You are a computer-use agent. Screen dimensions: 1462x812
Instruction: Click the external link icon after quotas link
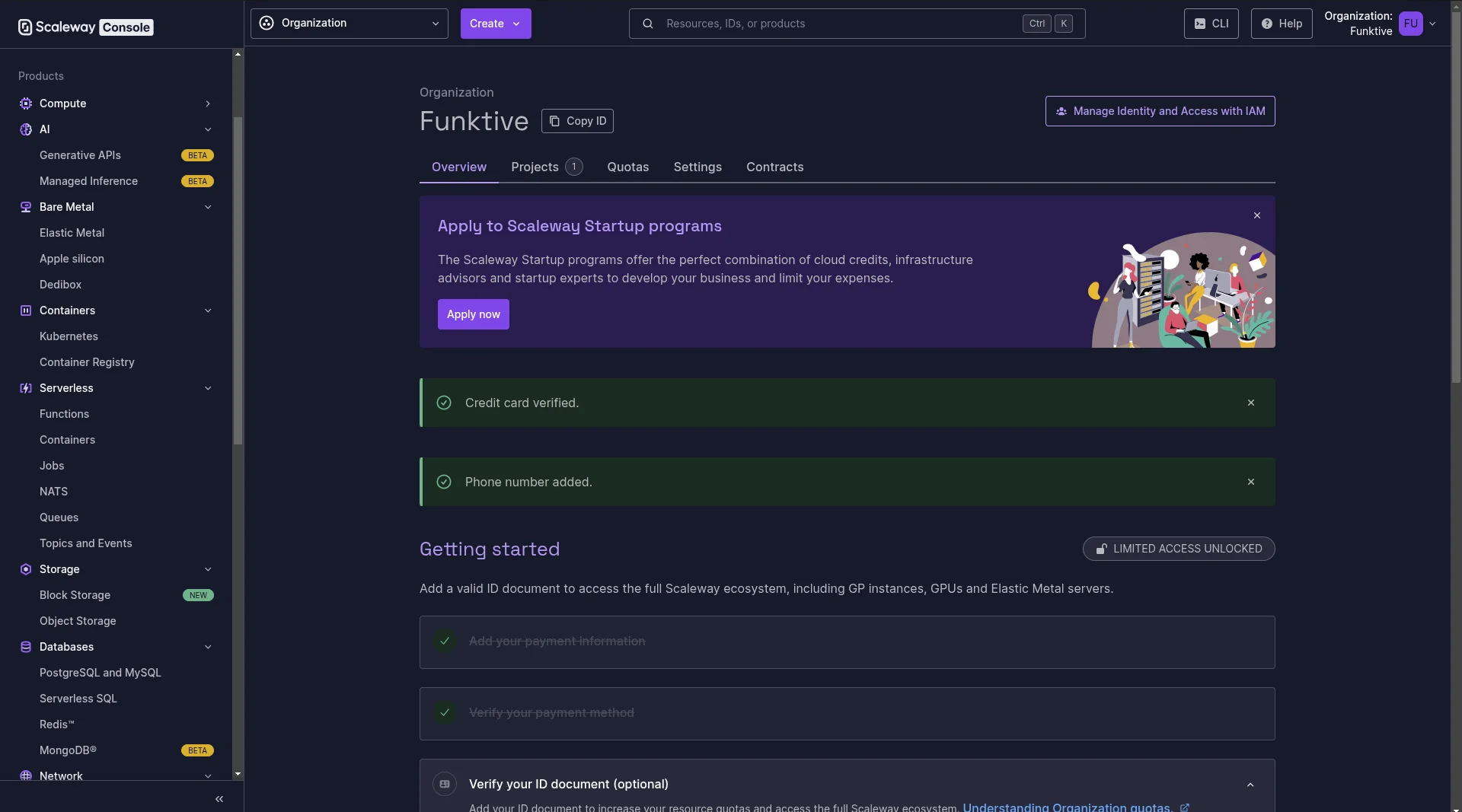point(1185,807)
